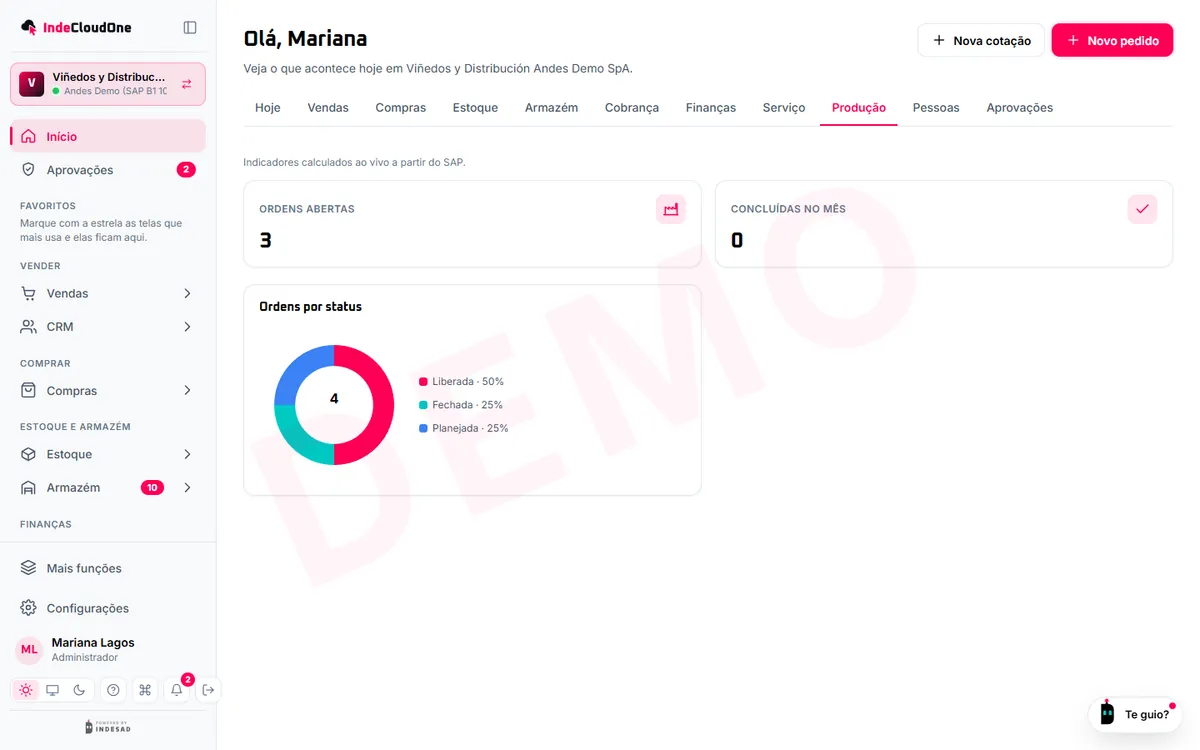Switch to the Aprovações tab

[1020, 107]
